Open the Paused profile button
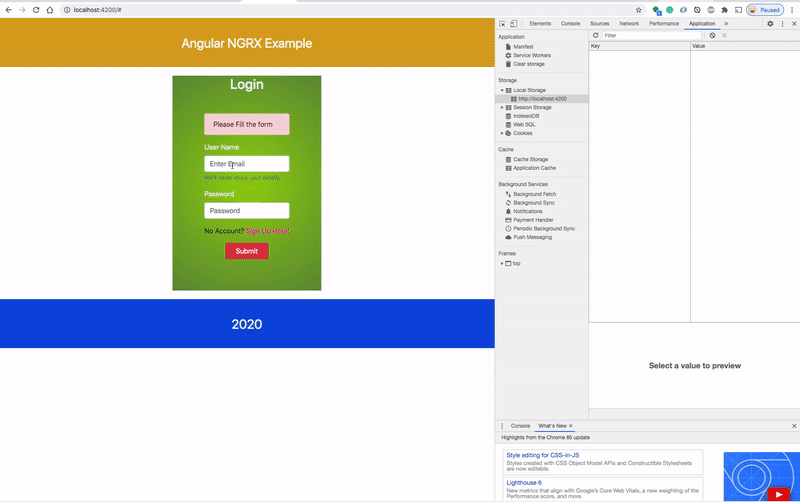This screenshot has width=800, height=502. coord(765,10)
